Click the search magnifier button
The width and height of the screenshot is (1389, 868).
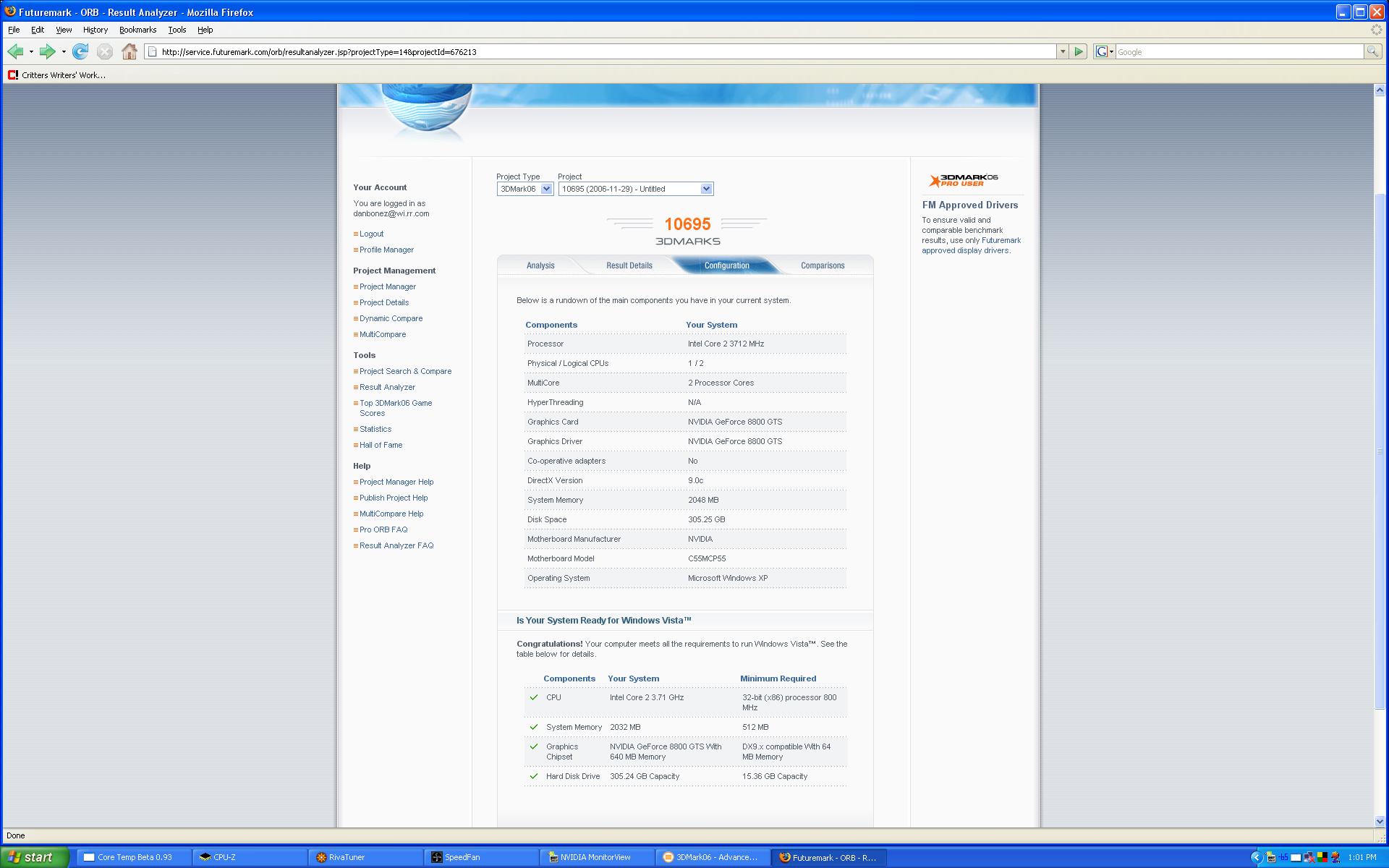[1372, 51]
